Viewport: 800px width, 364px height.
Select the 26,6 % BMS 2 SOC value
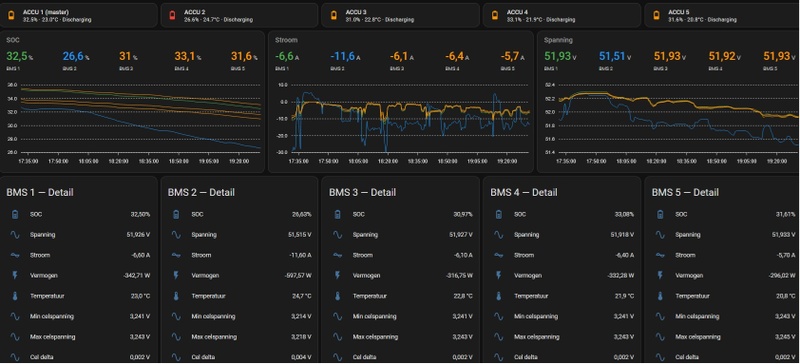pyautogui.click(x=76, y=56)
